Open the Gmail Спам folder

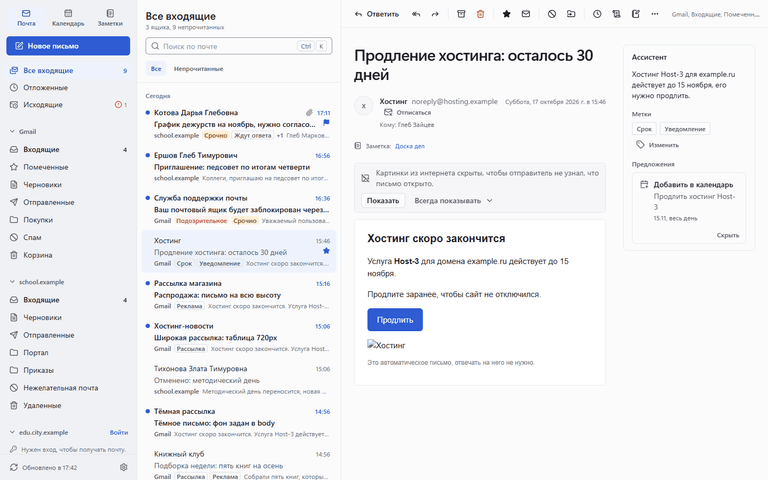68,238
